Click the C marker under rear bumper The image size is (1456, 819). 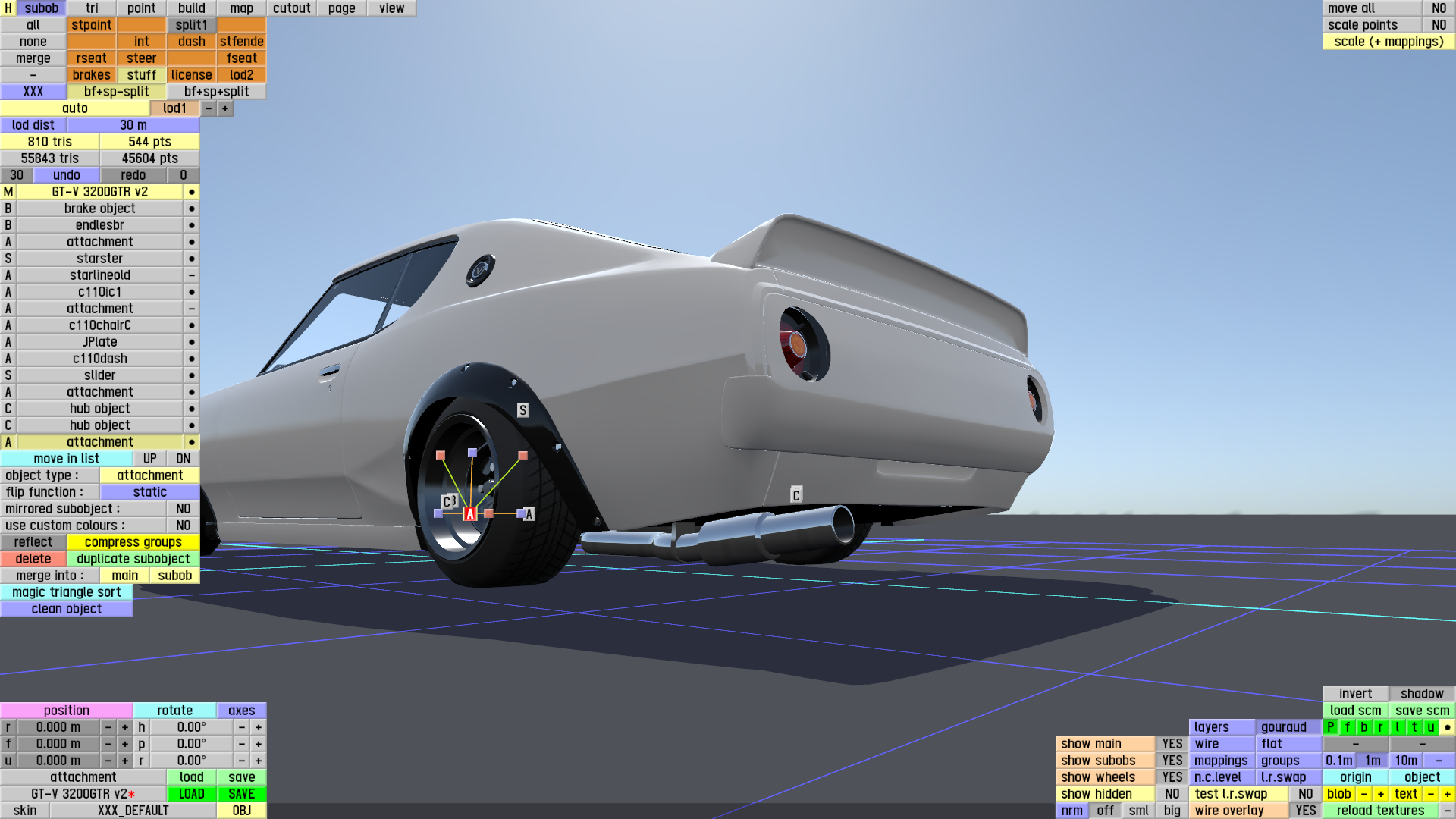(795, 495)
